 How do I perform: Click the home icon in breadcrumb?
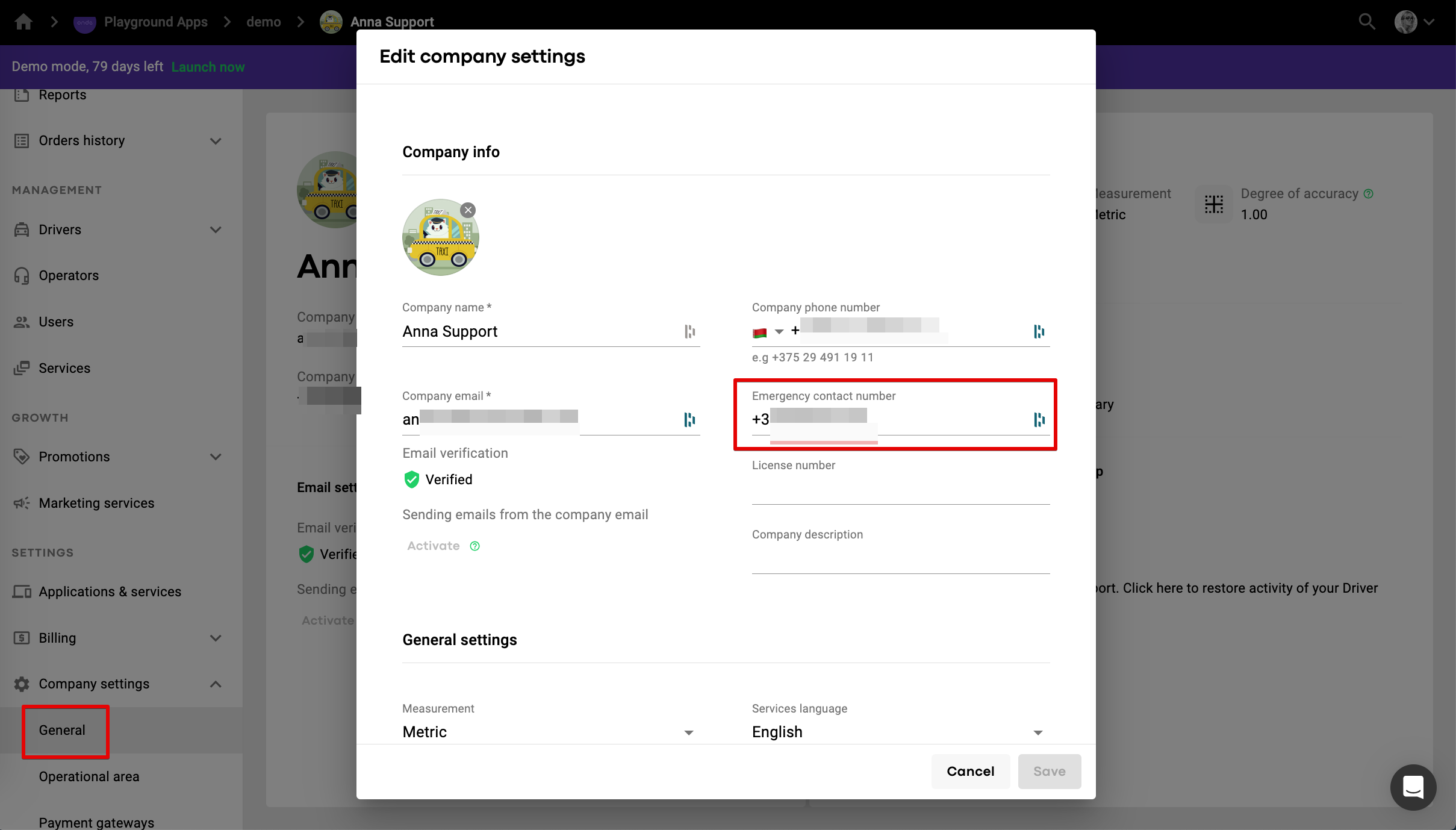tap(23, 22)
